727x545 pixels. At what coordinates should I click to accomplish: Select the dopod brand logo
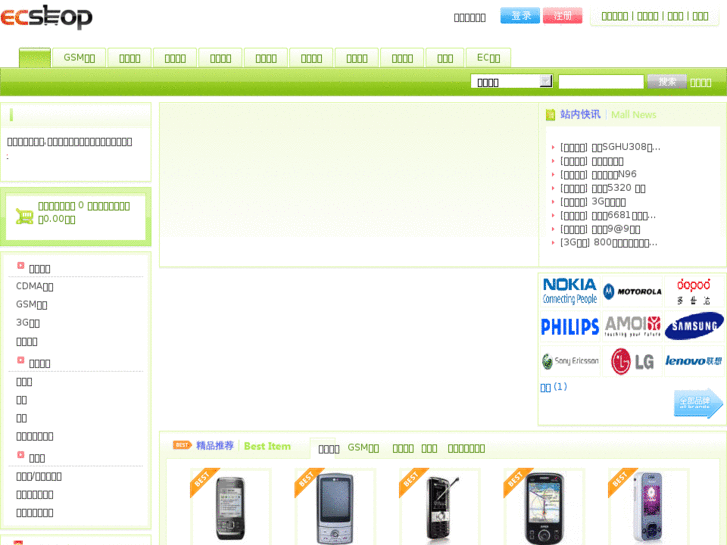pyautogui.click(x=693, y=291)
